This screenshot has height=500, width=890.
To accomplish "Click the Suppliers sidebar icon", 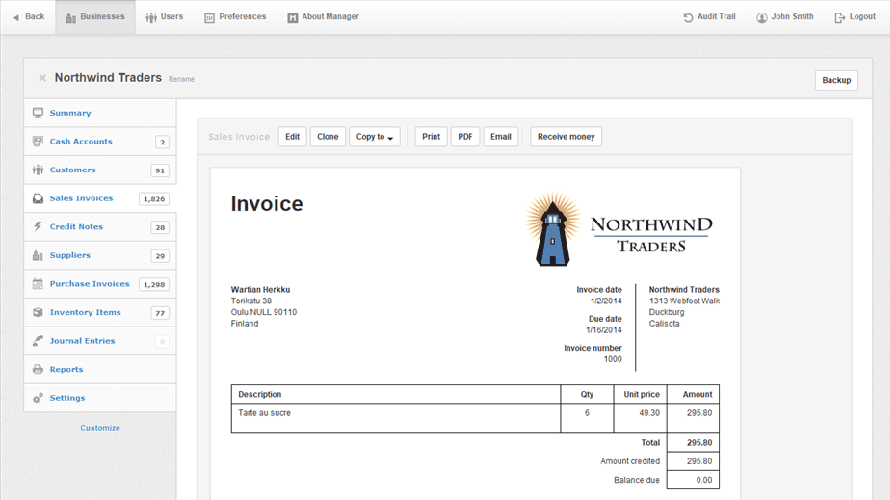I will tap(38, 256).
